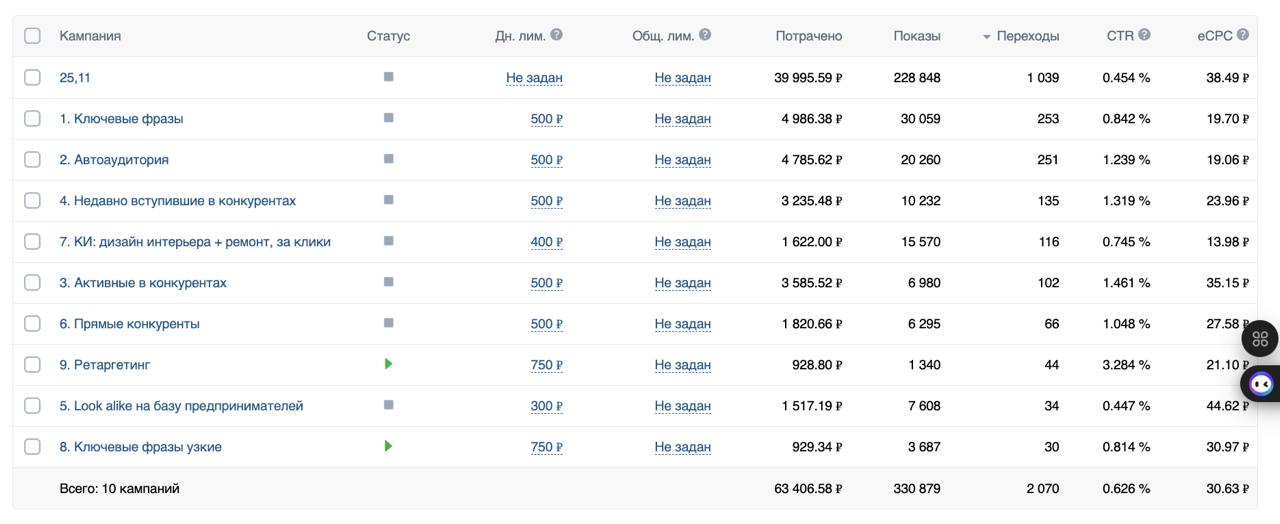Open campaign 3. Активные в конкурентах
Screen dimensions: 1280x524
[x=143, y=282]
